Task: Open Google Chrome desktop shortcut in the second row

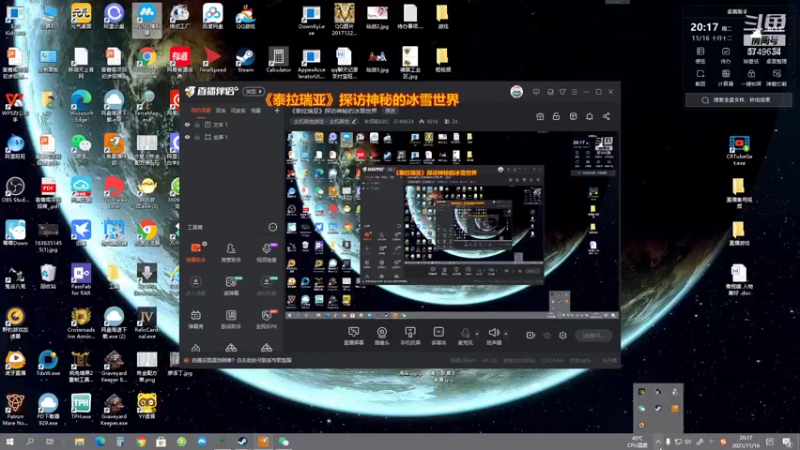Action: point(146,61)
